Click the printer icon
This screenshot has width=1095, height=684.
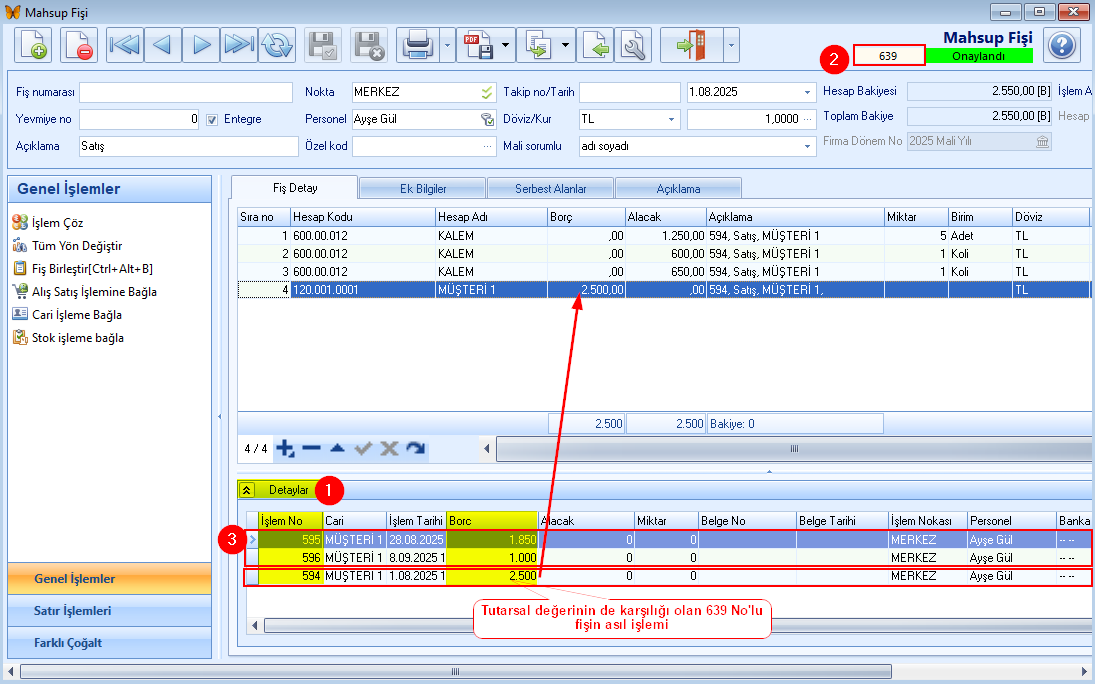point(417,45)
